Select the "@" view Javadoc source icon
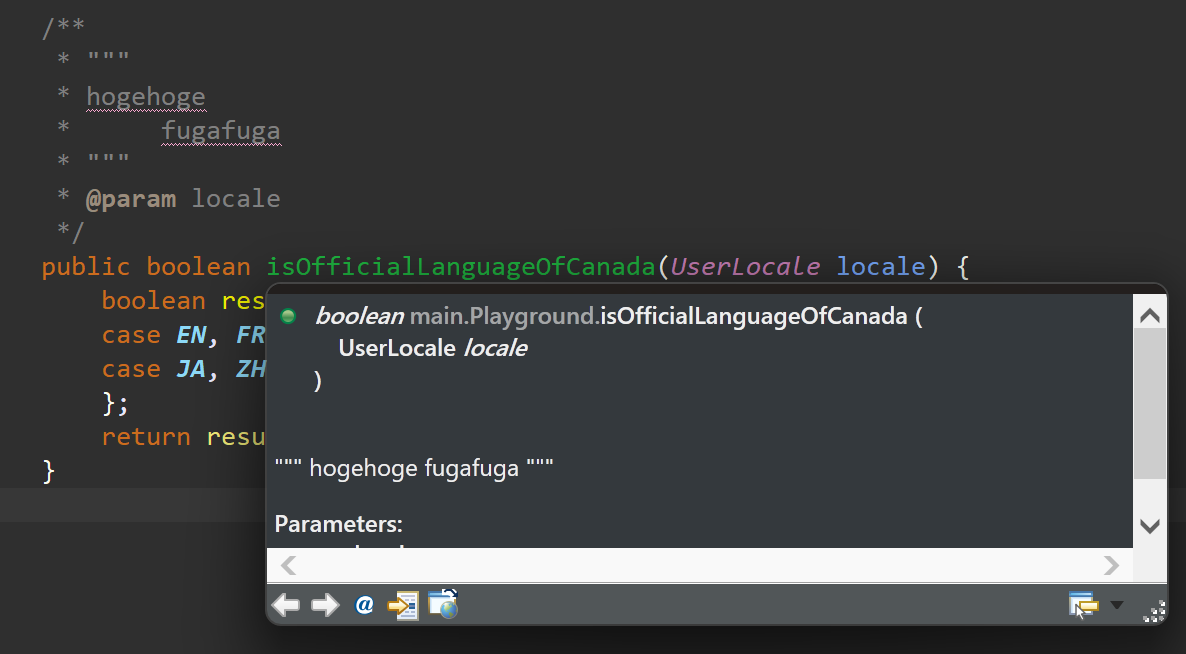The height and width of the screenshot is (654, 1186). pyautogui.click(x=364, y=604)
